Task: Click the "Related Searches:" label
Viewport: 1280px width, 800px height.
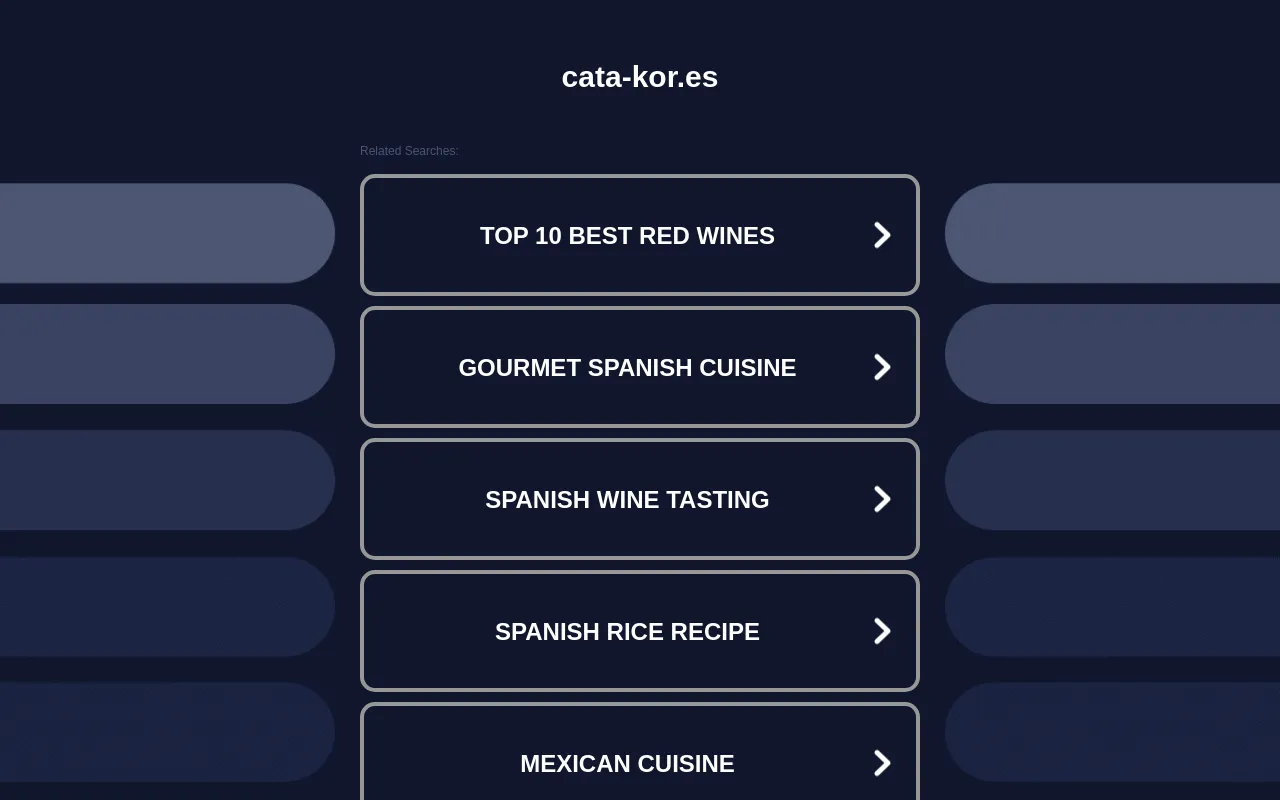Action: [x=409, y=151]
